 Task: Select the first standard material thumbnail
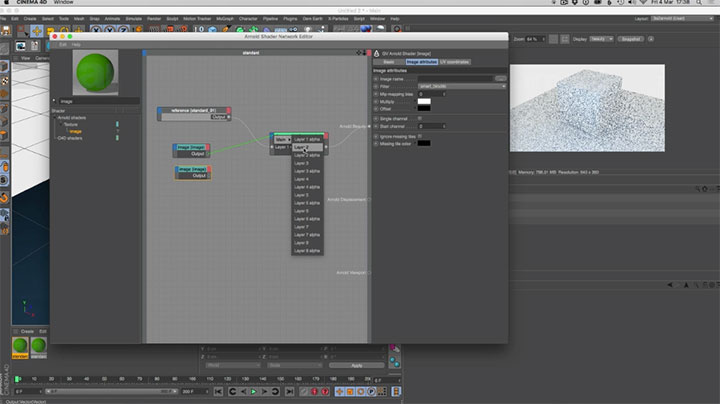point(20,348)
